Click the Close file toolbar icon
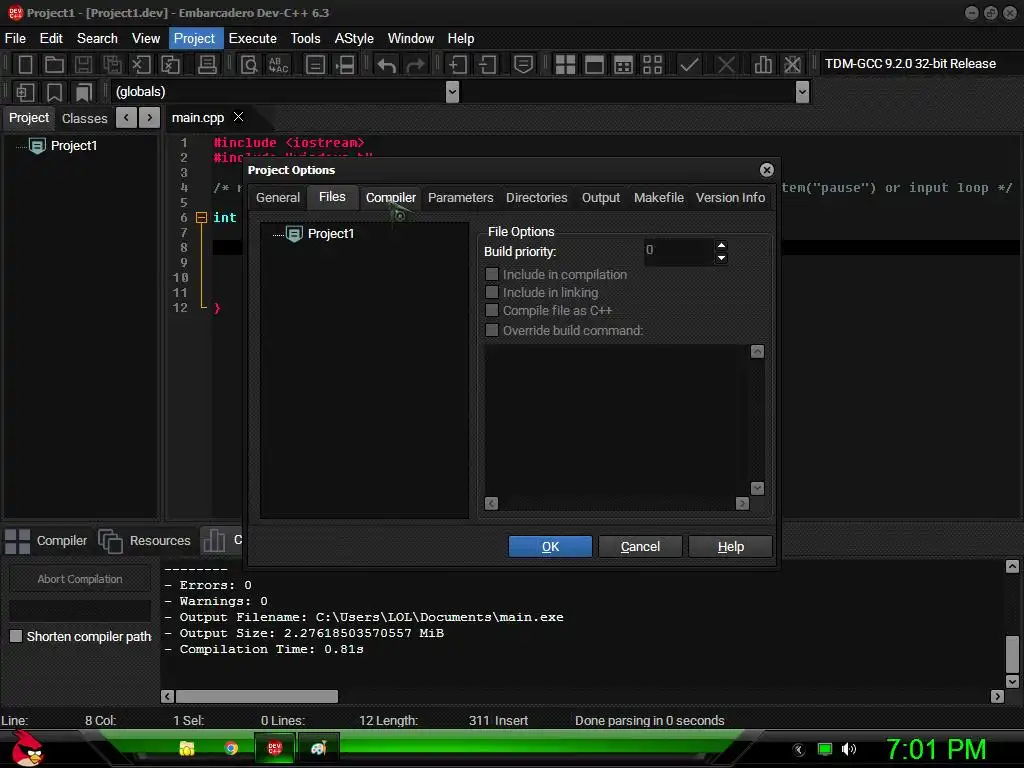 click(x=141, y=64)
